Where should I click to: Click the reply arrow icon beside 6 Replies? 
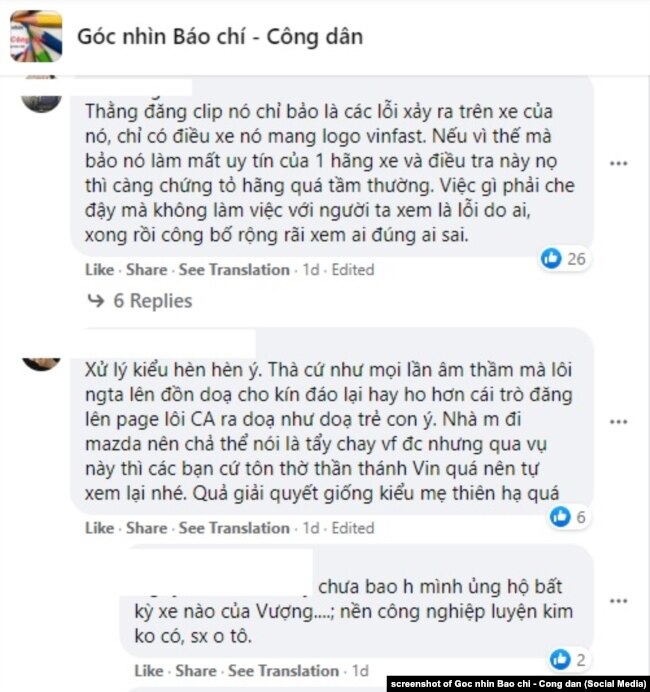(96, 301)
